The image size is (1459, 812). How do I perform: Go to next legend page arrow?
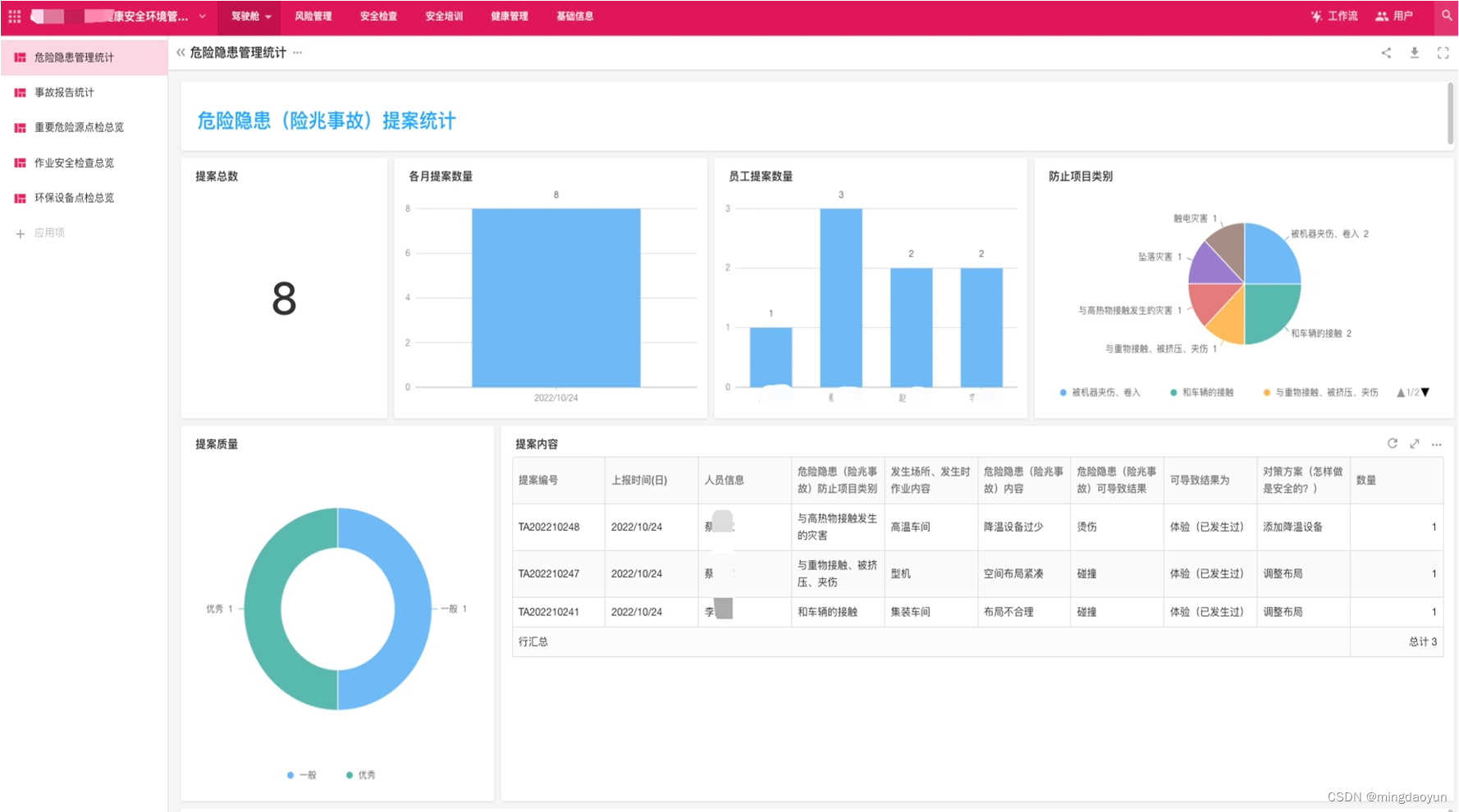tap(1426, 392)
